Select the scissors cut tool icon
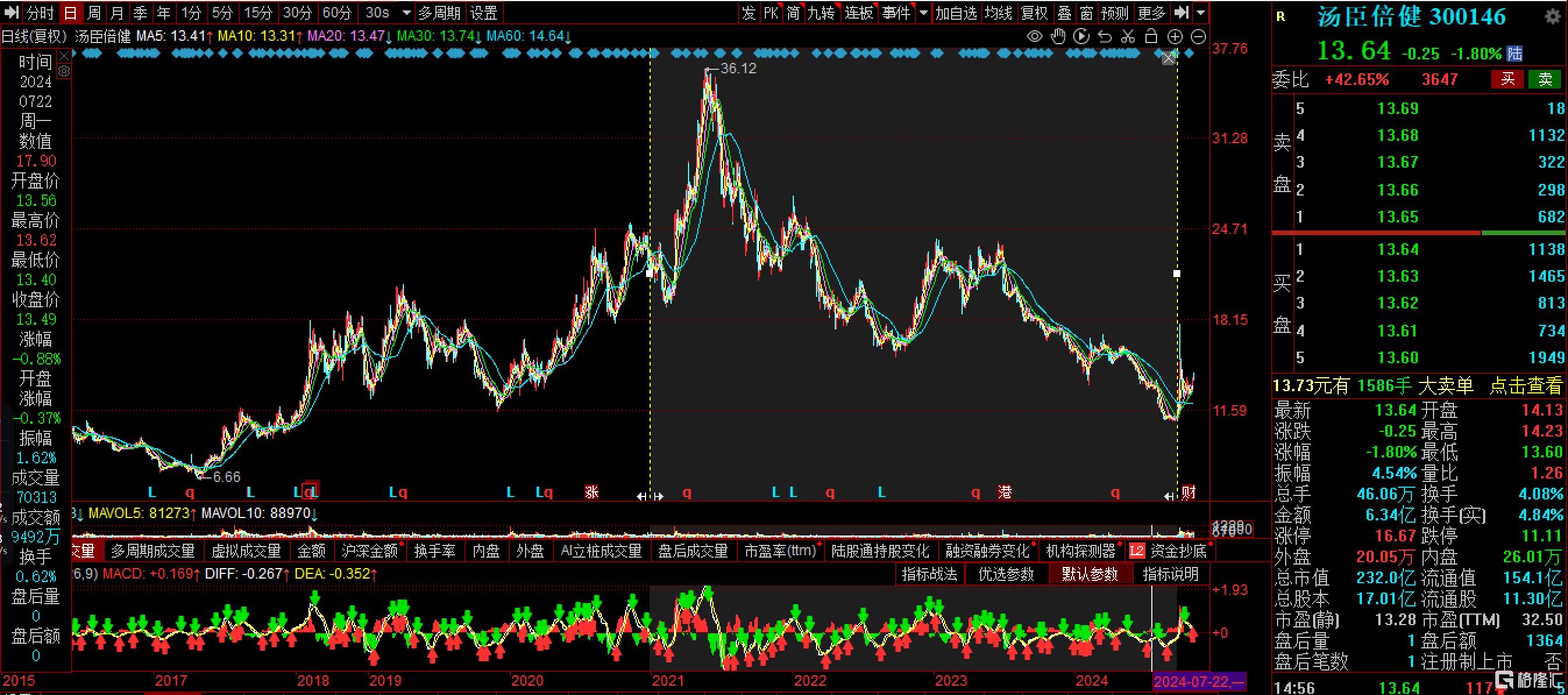Image resolution: width=1568 pixels, height=695 pixels. [1128, 37]
